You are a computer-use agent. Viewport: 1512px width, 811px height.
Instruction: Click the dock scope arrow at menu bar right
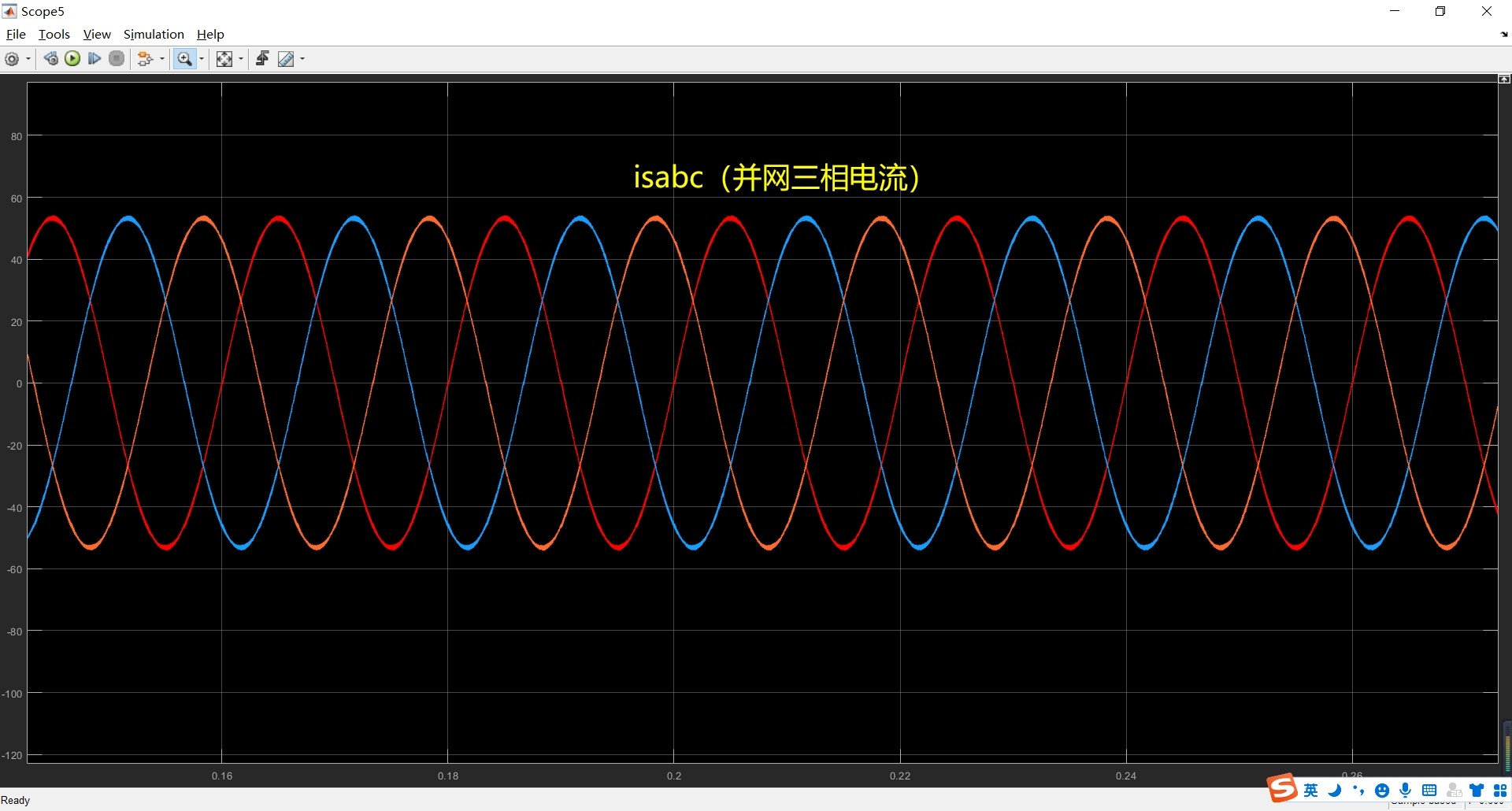pyautogui.click(x=1504, y=35)
